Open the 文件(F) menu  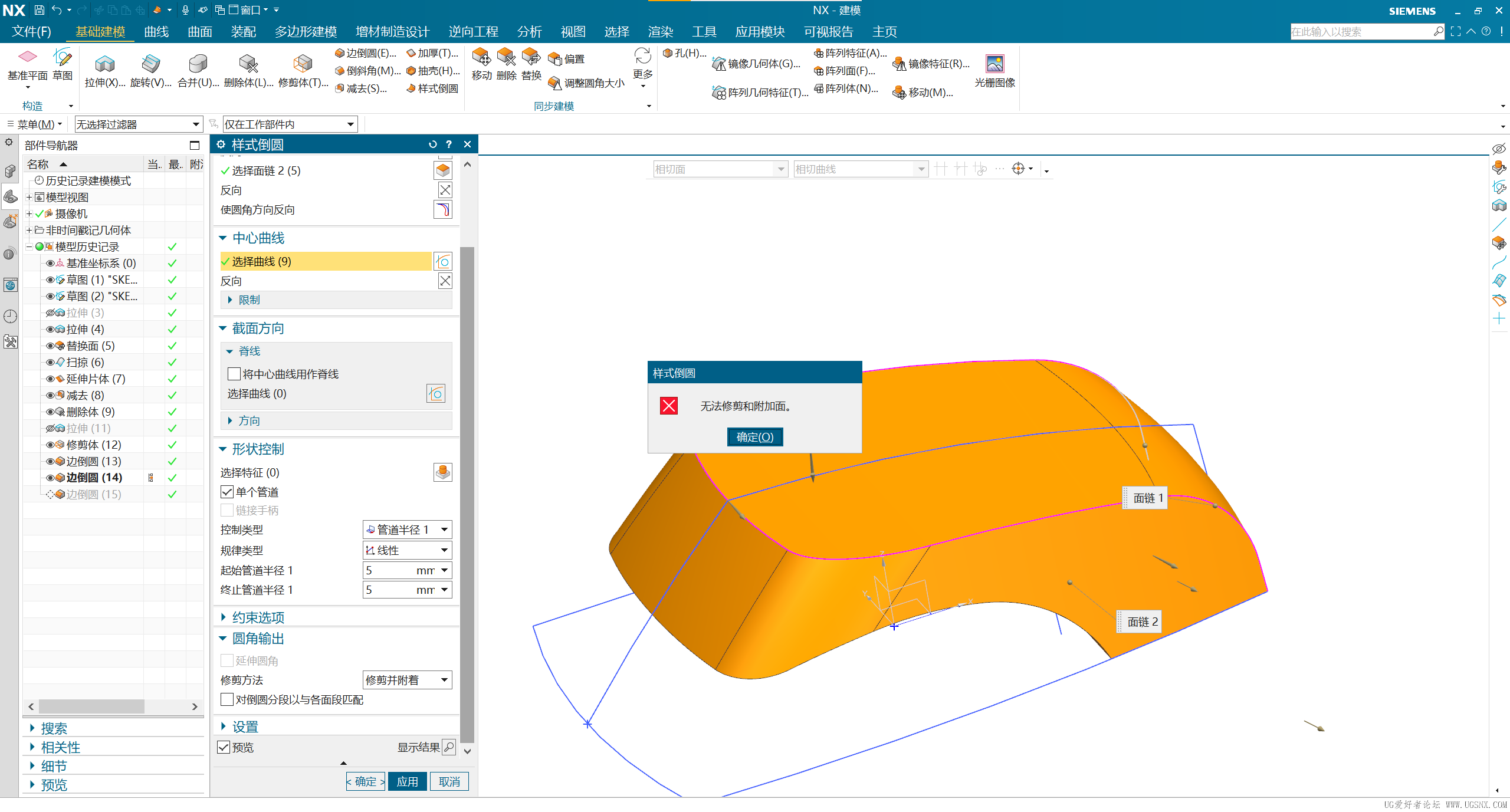(31, 31)
